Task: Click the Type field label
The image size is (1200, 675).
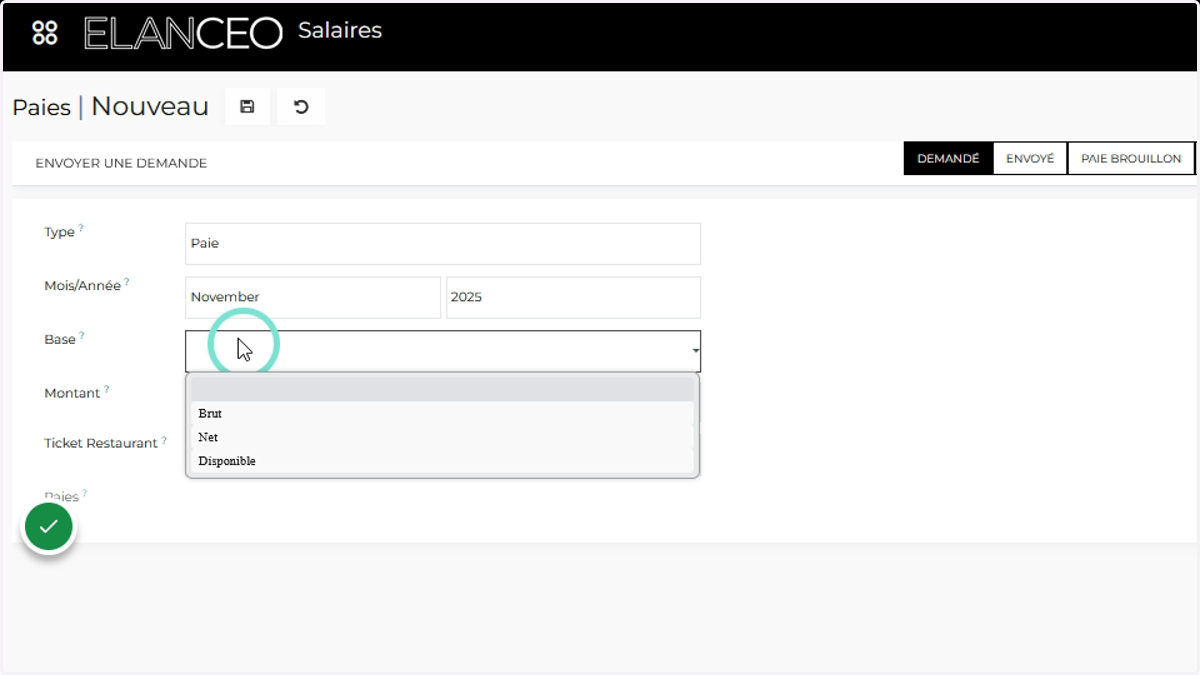Action: coord(59,232)
